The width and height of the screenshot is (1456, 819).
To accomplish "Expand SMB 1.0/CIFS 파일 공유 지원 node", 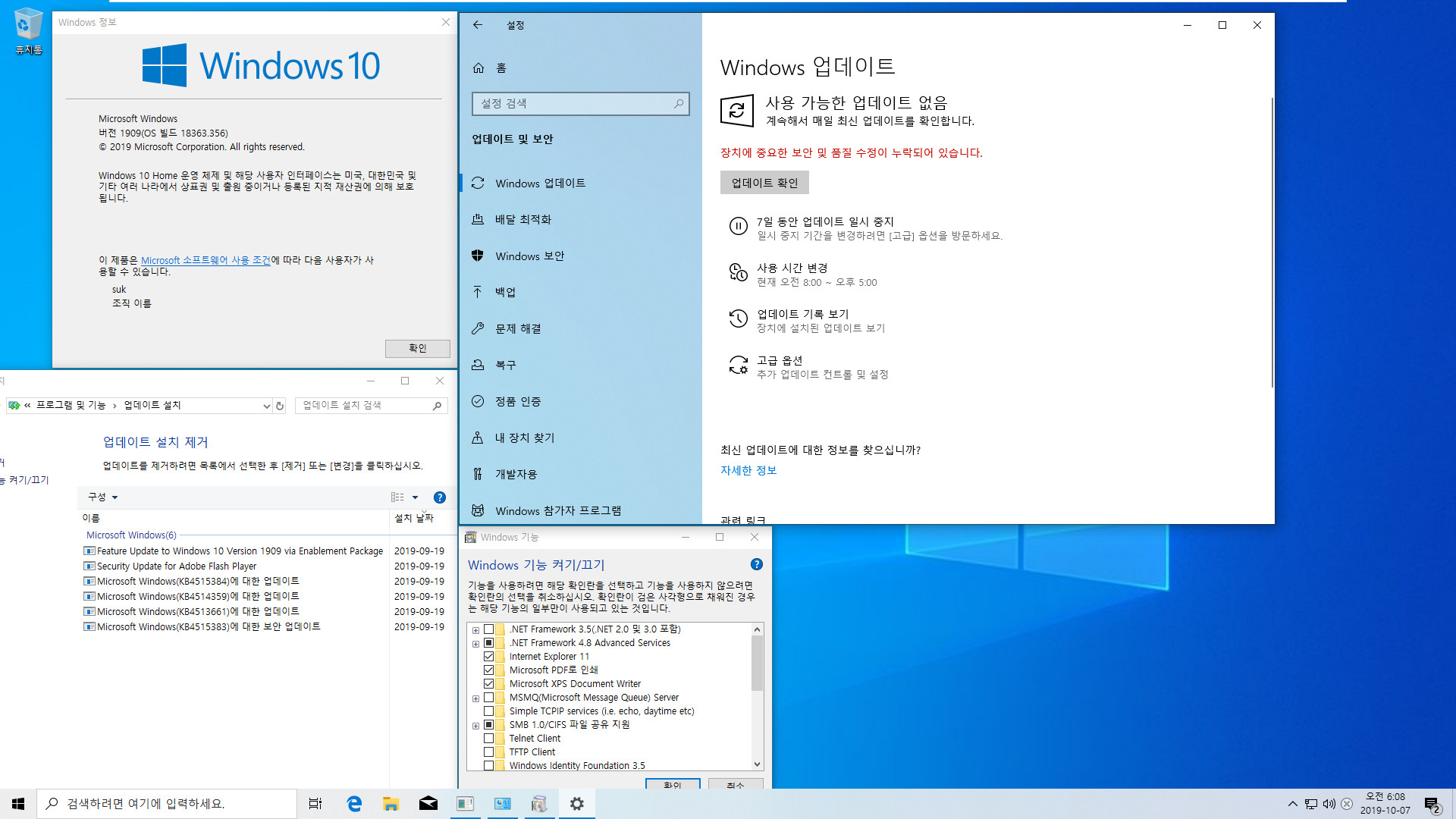I will click(x=475, y=726).
